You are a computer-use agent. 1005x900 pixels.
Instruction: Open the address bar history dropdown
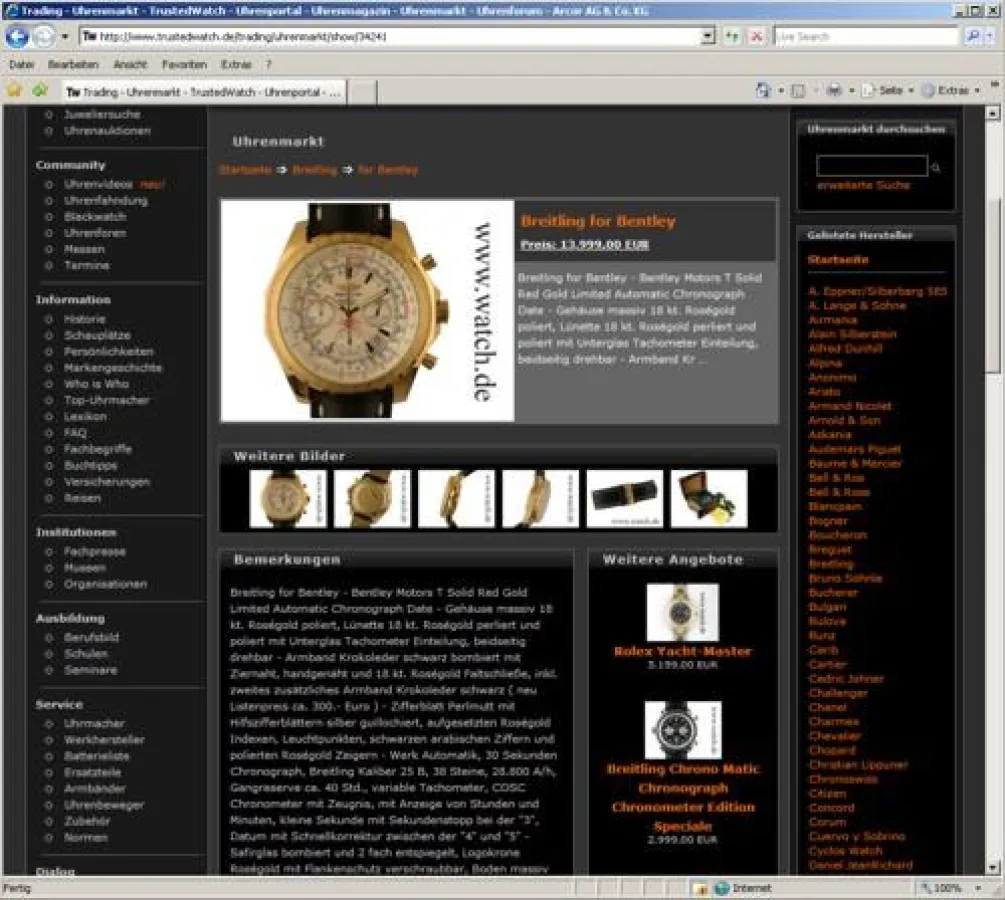707,38
